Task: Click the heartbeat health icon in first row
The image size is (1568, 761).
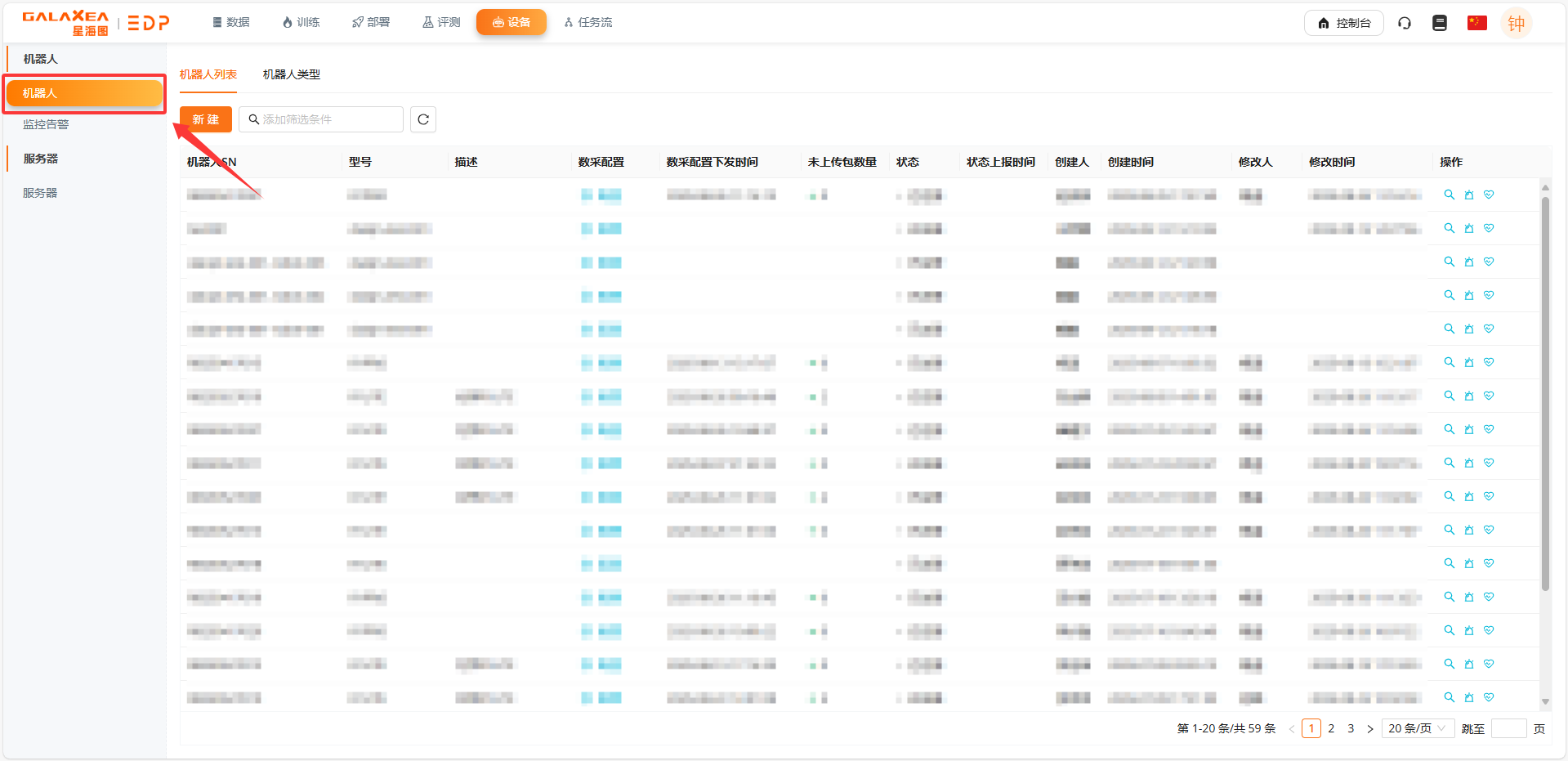Action: [x=1489, y=195]
